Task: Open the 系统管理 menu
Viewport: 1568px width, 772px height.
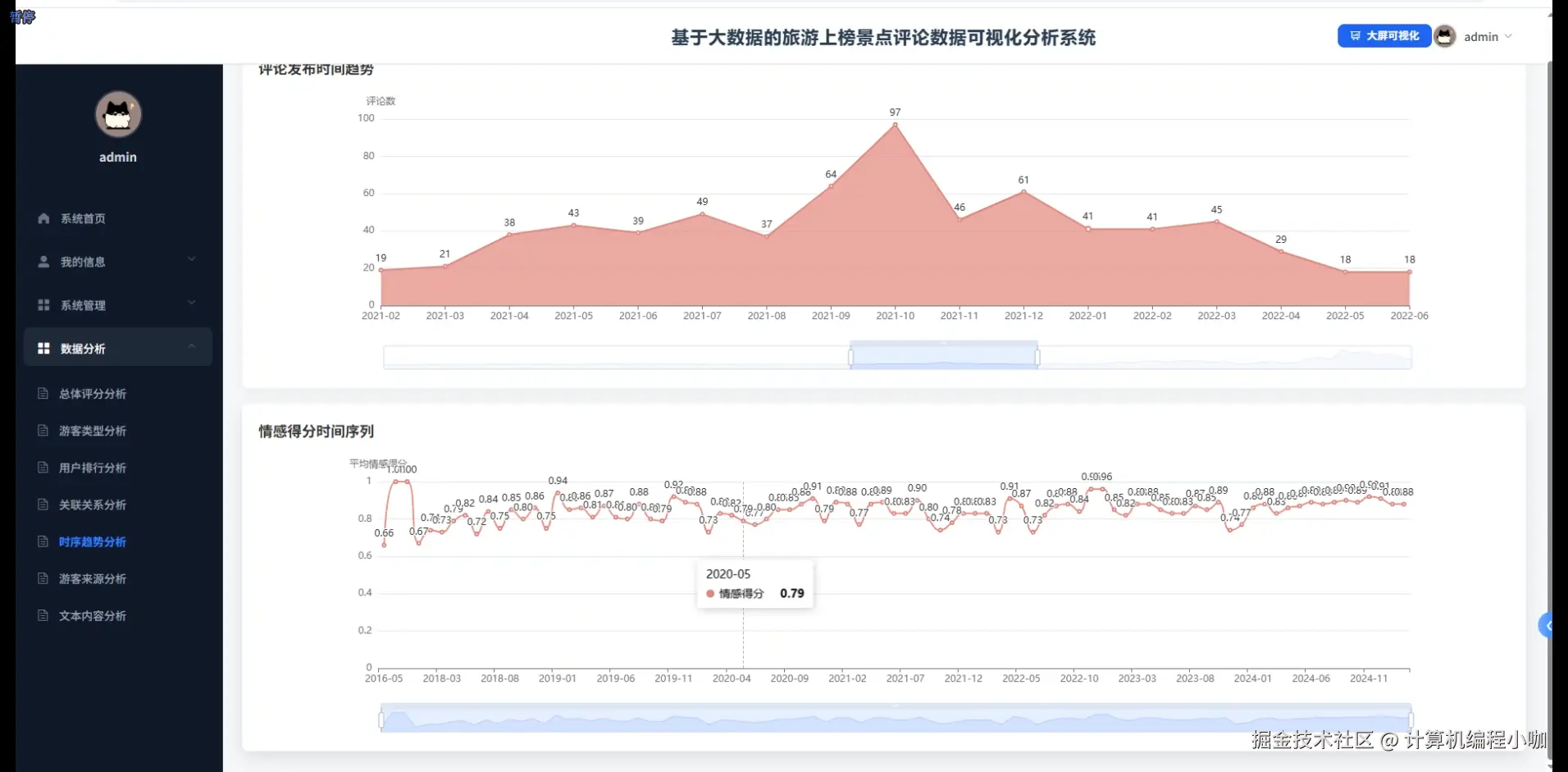Action: (118, 305)
